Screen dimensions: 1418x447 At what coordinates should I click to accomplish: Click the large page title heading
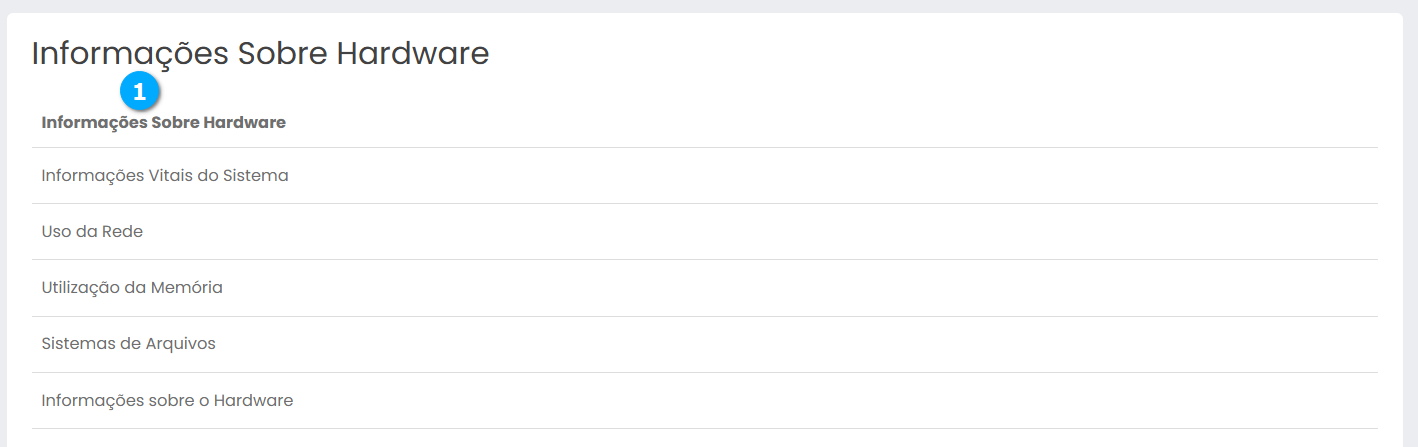260,54
